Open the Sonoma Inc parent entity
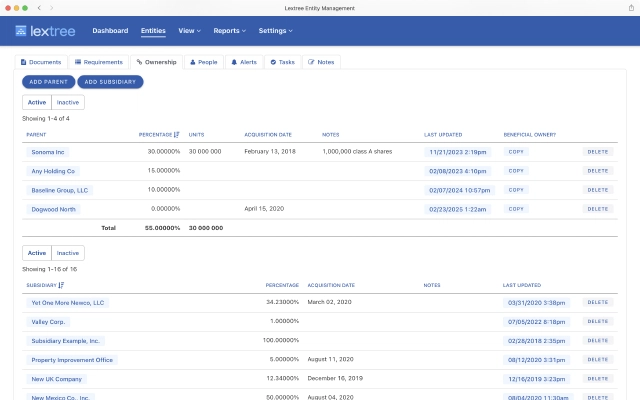 [48, 152]
